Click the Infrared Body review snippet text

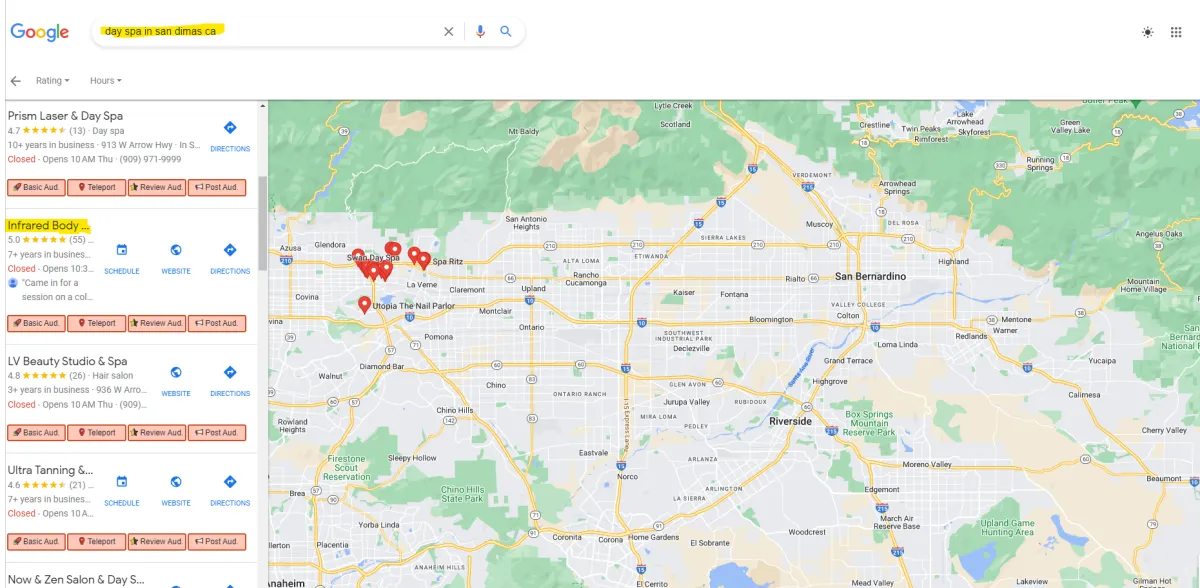pos(56,290)
